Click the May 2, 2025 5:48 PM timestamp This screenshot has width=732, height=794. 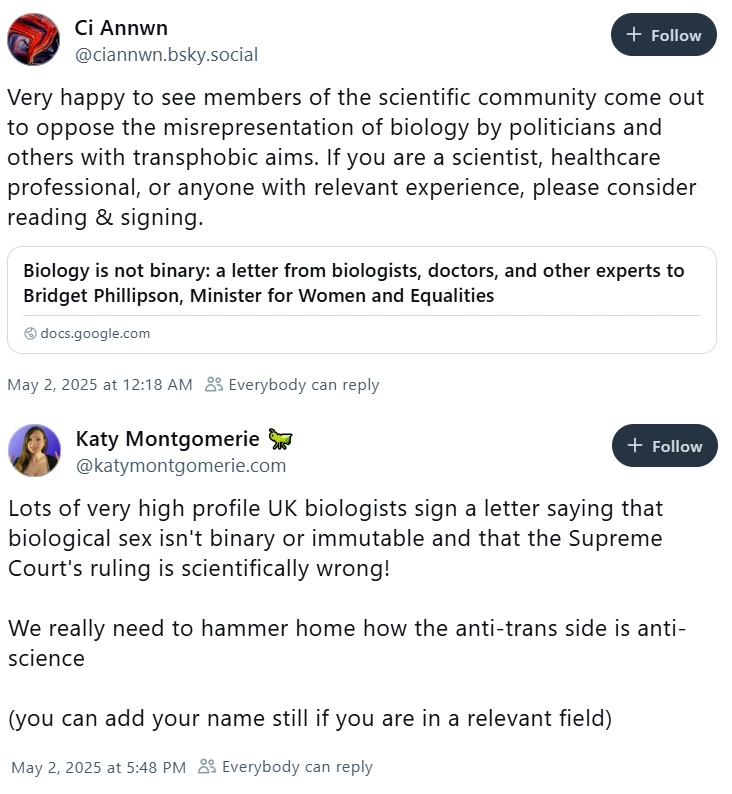99,767
